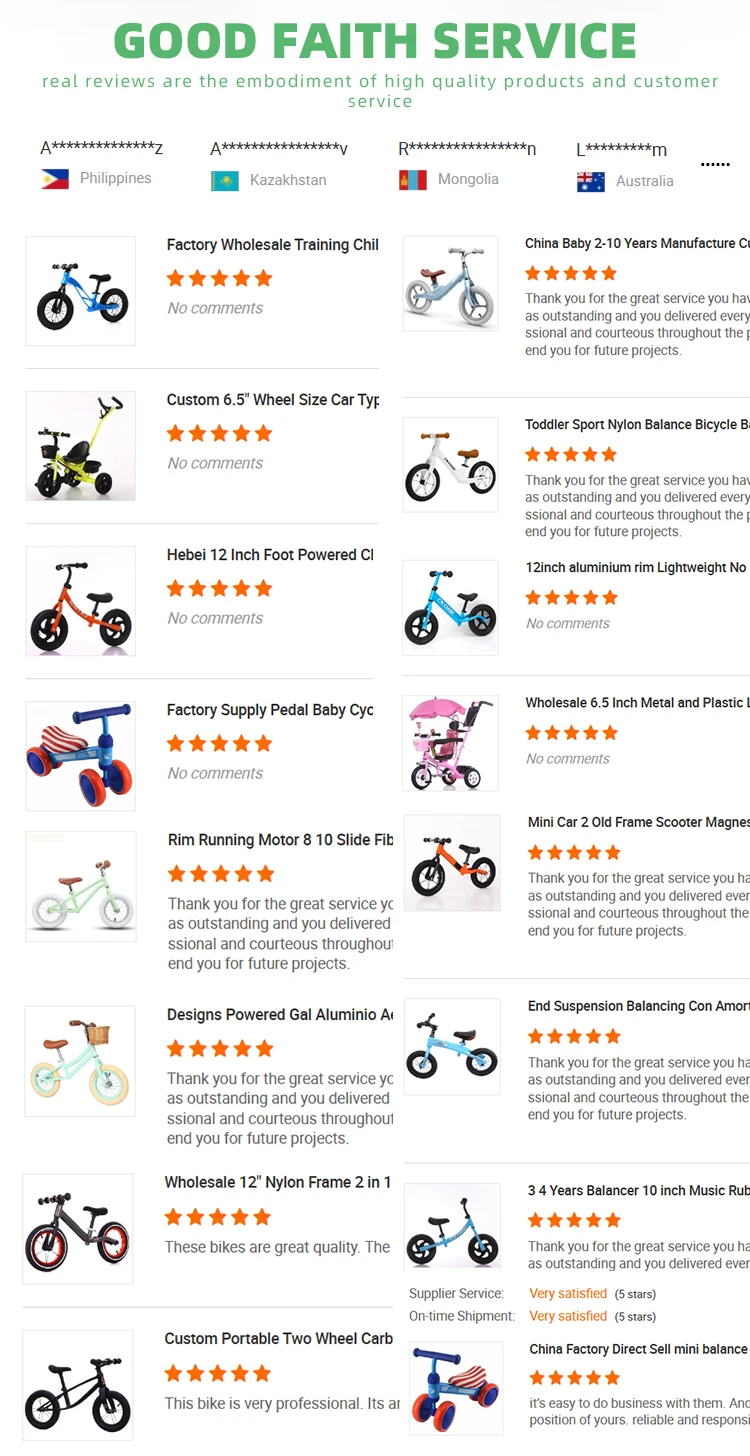750x1456 pixels.
Task: Open mint bike with wicker basket thumbnail
Action: coord(79,1061)
